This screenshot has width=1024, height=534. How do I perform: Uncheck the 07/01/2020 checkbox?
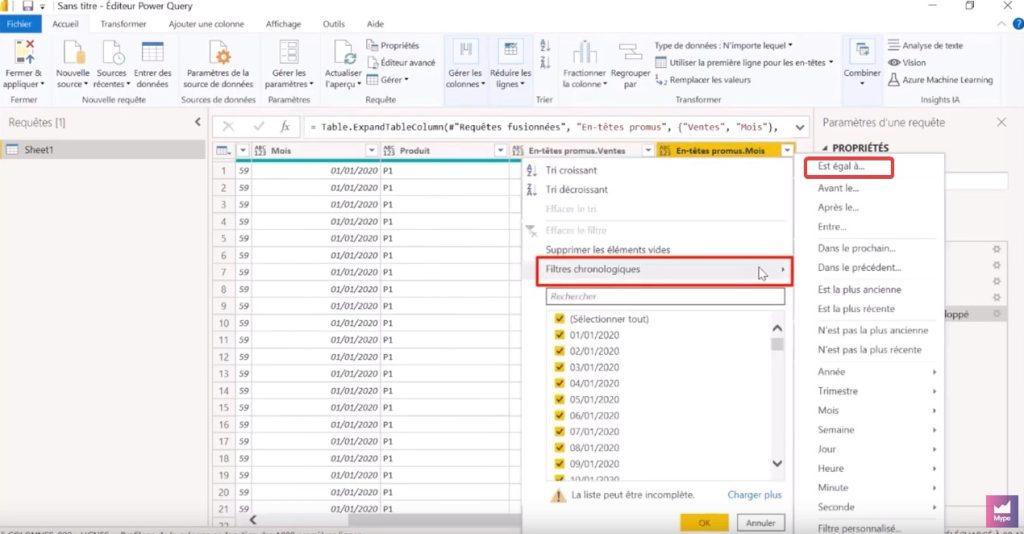click(559, 432)
